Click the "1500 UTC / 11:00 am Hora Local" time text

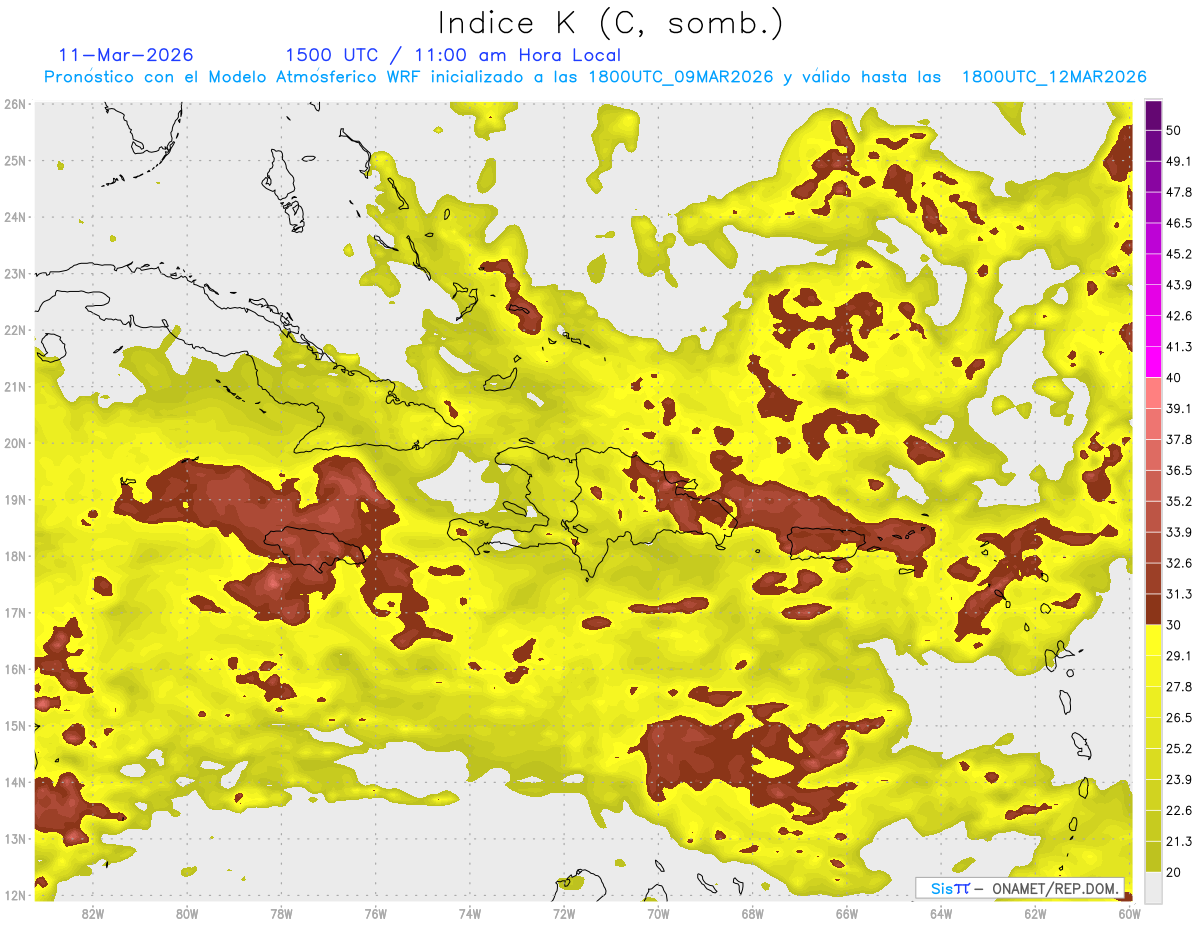(x=453, y=55)
